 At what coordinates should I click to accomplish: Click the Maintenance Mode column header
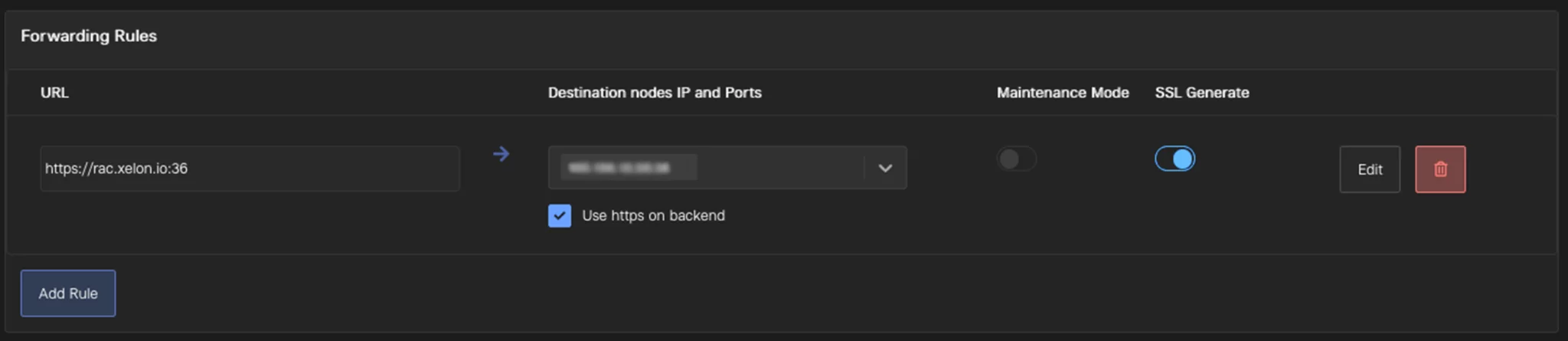[x=1063, y=93]
